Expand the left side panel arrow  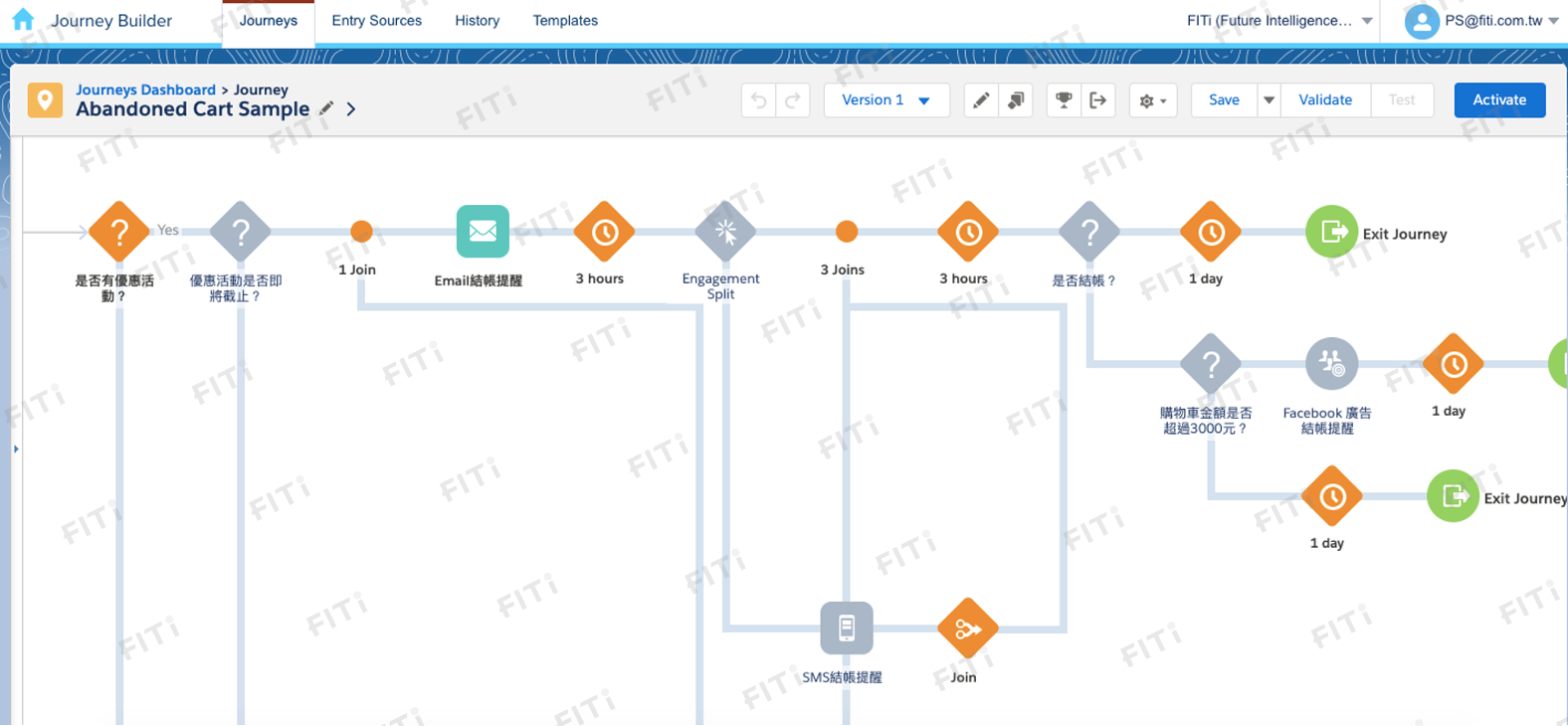[16, 450]
